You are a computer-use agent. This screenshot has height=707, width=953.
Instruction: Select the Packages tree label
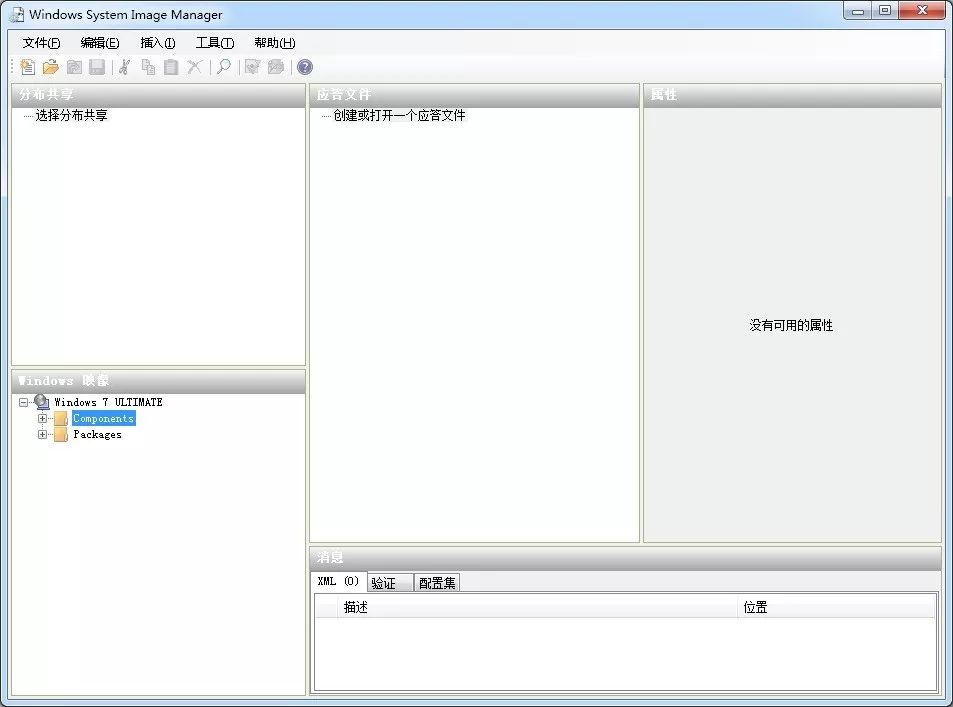97,435
